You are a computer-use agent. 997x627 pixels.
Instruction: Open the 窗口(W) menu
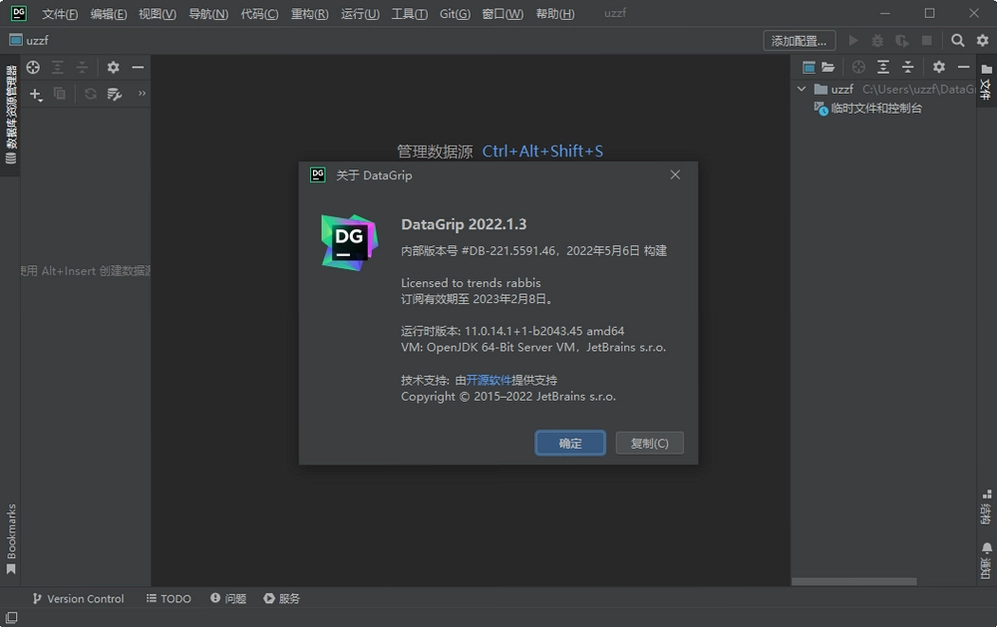click(x=502, y=13)
